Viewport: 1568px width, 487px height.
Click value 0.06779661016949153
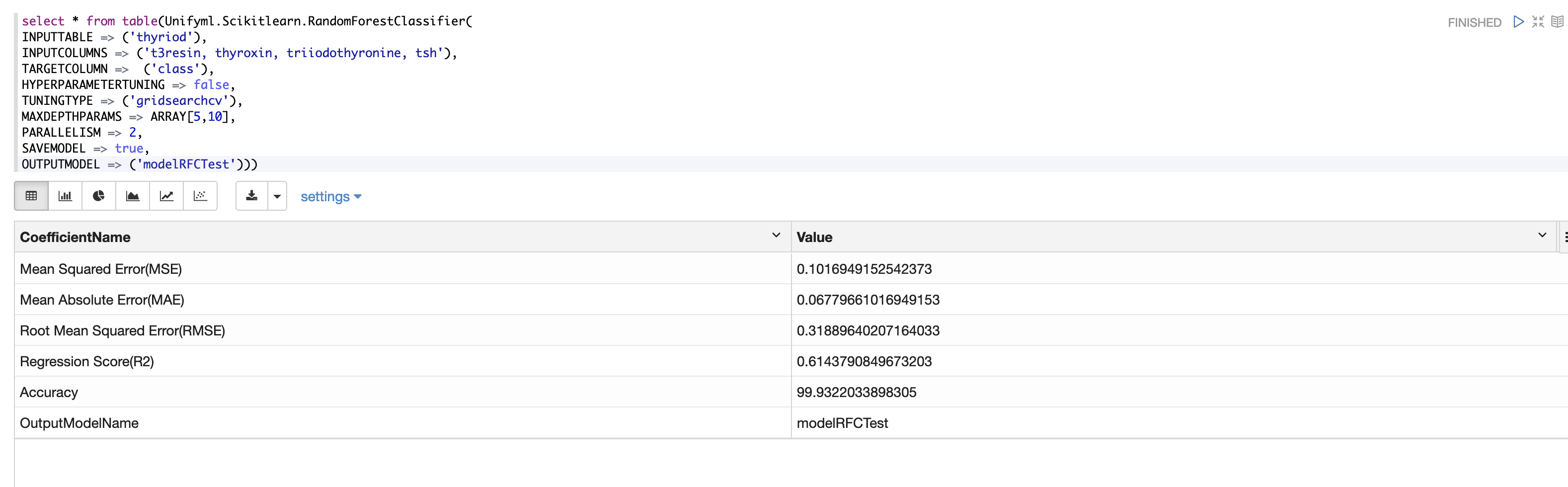pyautogui.click(x=868, y=300)
